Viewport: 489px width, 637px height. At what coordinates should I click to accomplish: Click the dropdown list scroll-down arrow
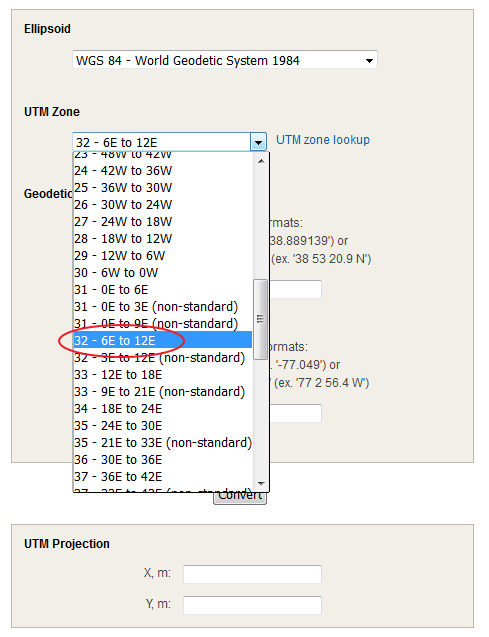click(x=261, y=483)
